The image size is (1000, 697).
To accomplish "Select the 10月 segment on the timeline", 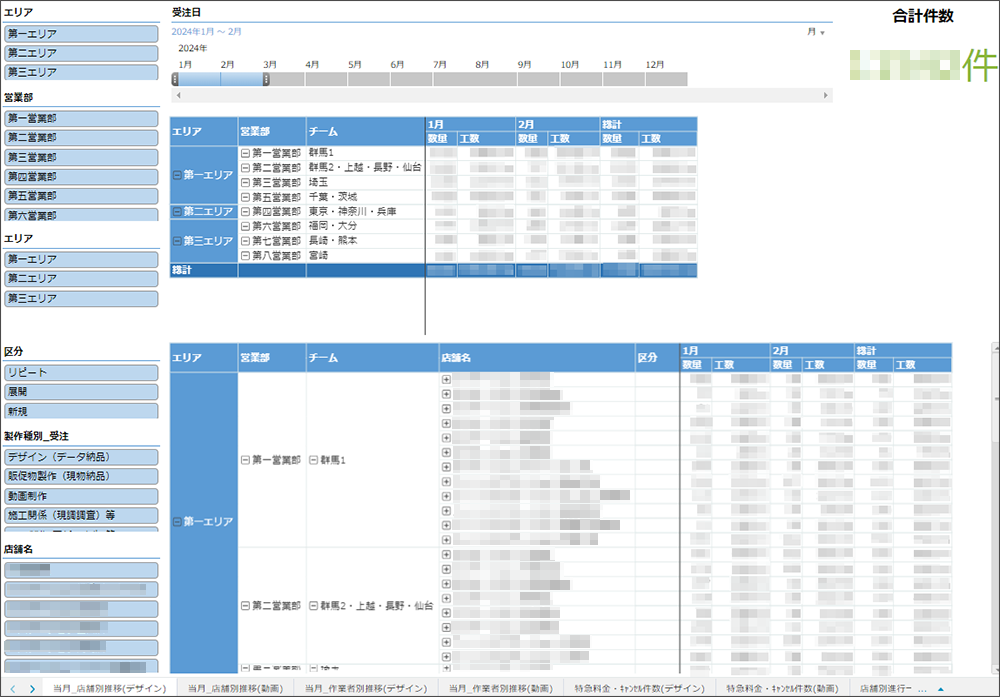I will tap(581, 79).
